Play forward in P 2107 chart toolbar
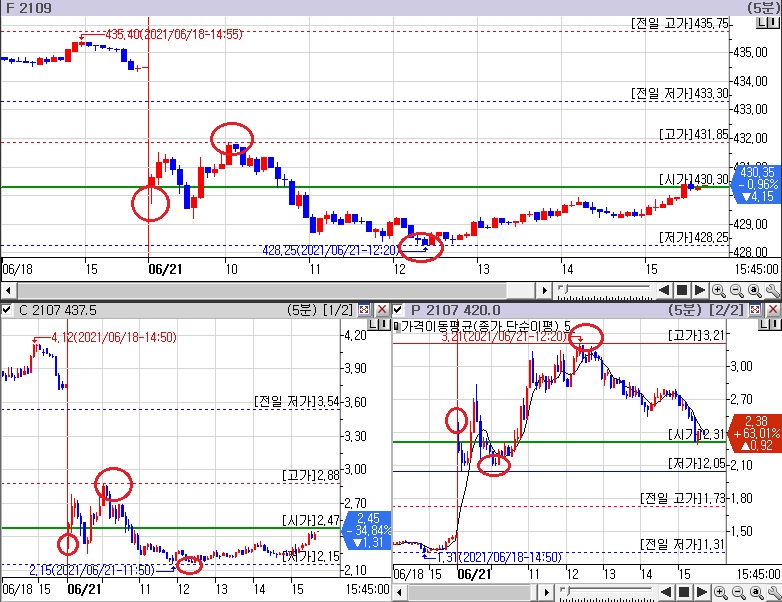This screenshot has height=602, width=782. pyautogui.click(x=702, y=593)
